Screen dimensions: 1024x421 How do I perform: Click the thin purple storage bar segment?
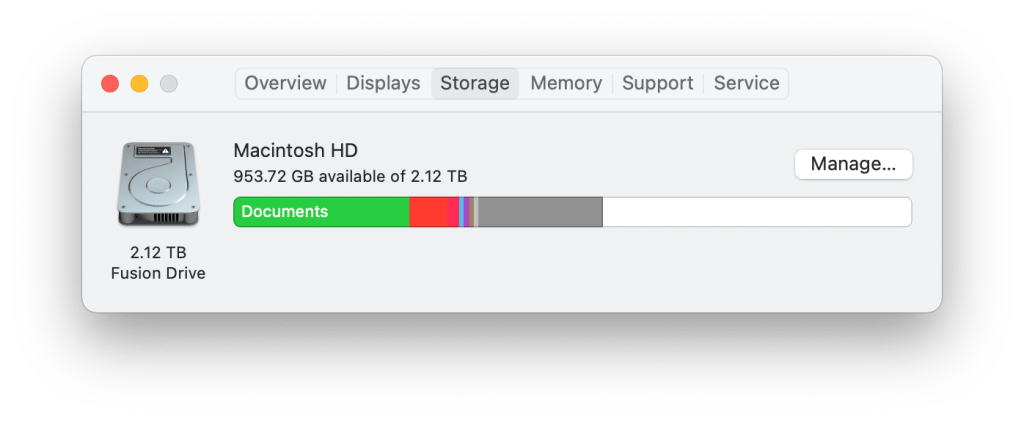click(467, 212)
